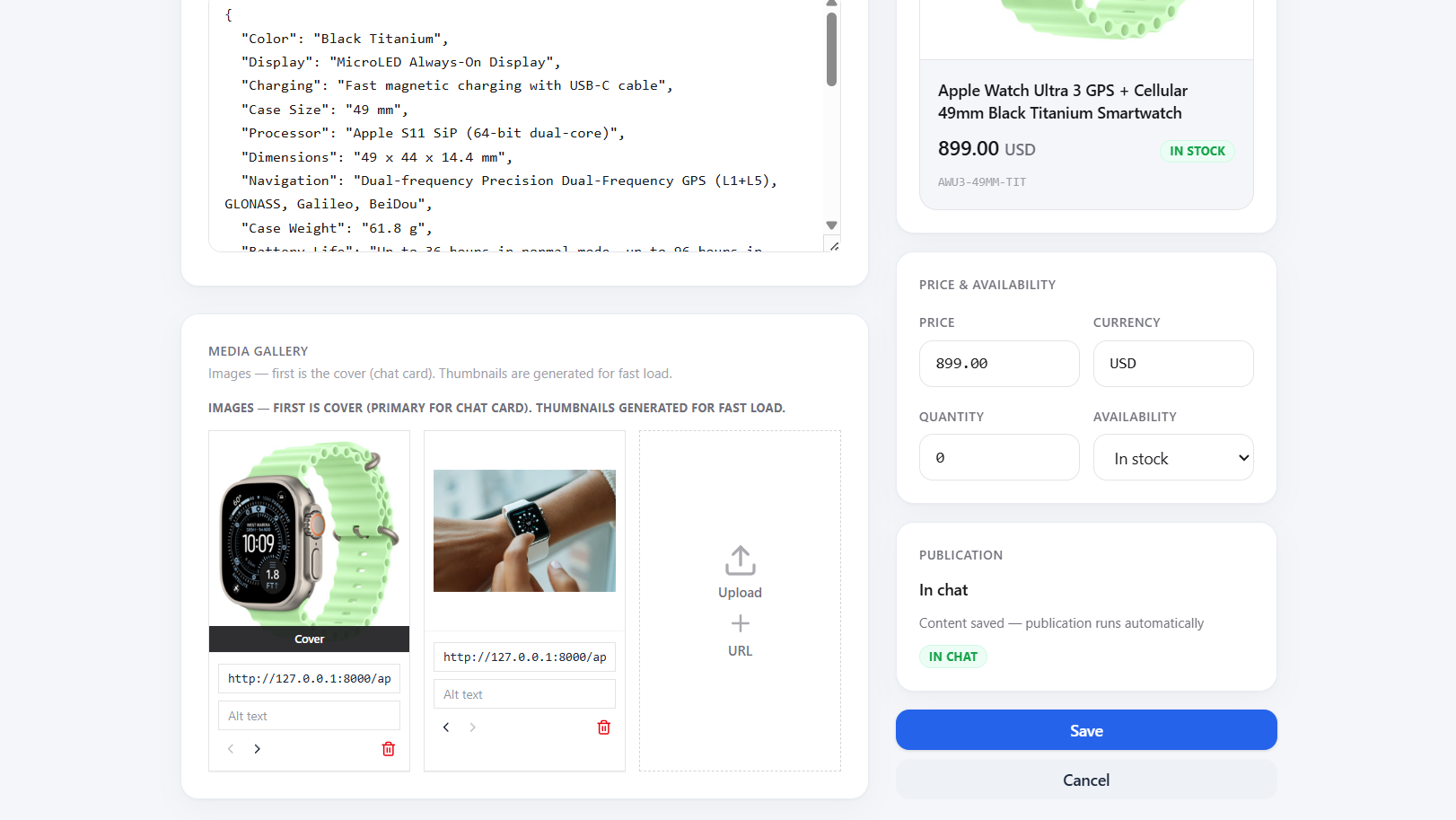Click the AVAILABILITY field label
The width and height of the screenshot is (1456, 820).
[1135, 417]
